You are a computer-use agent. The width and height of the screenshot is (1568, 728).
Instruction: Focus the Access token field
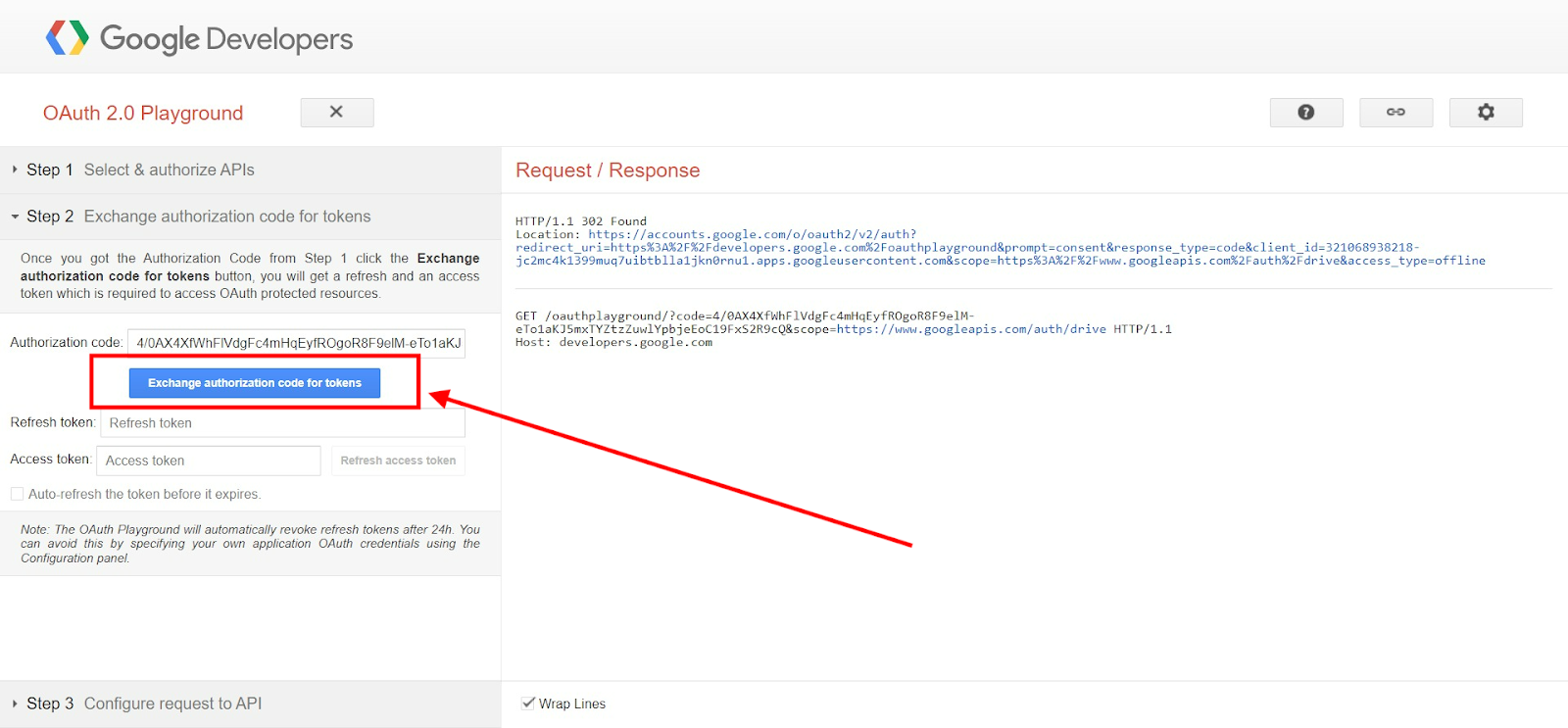(x=209, y=461)
